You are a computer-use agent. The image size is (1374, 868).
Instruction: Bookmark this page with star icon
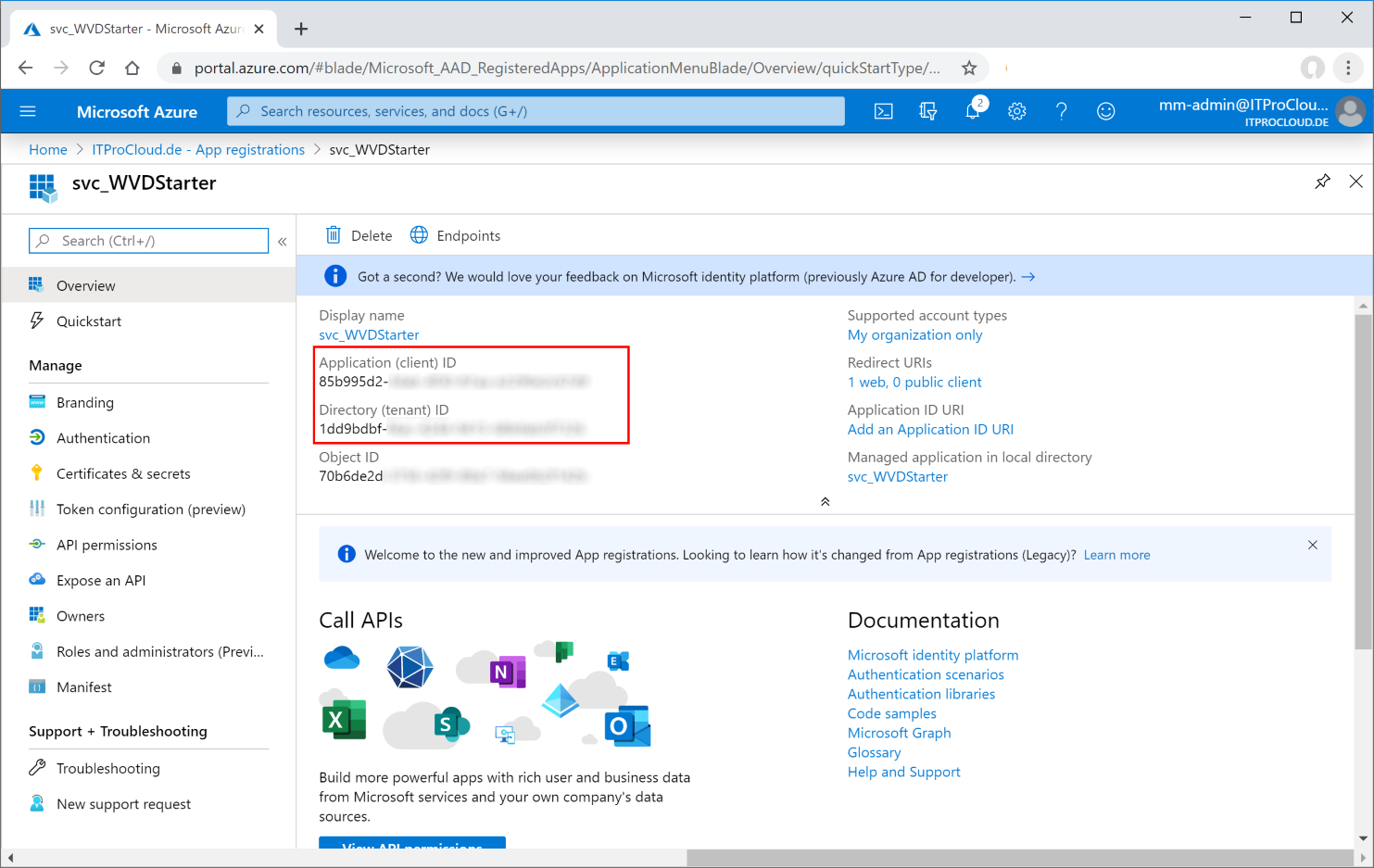coord(969,68)
